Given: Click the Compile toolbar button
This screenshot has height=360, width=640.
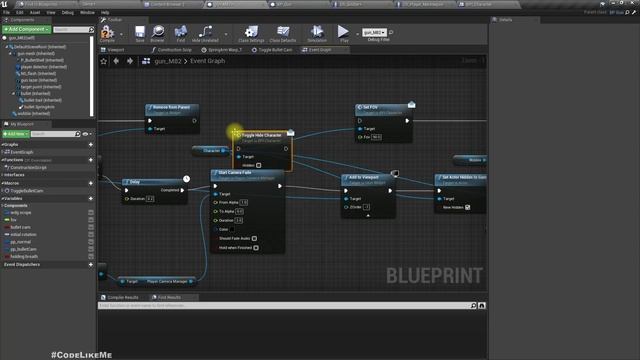Looking at the screenshot, I should click(107, 33).
